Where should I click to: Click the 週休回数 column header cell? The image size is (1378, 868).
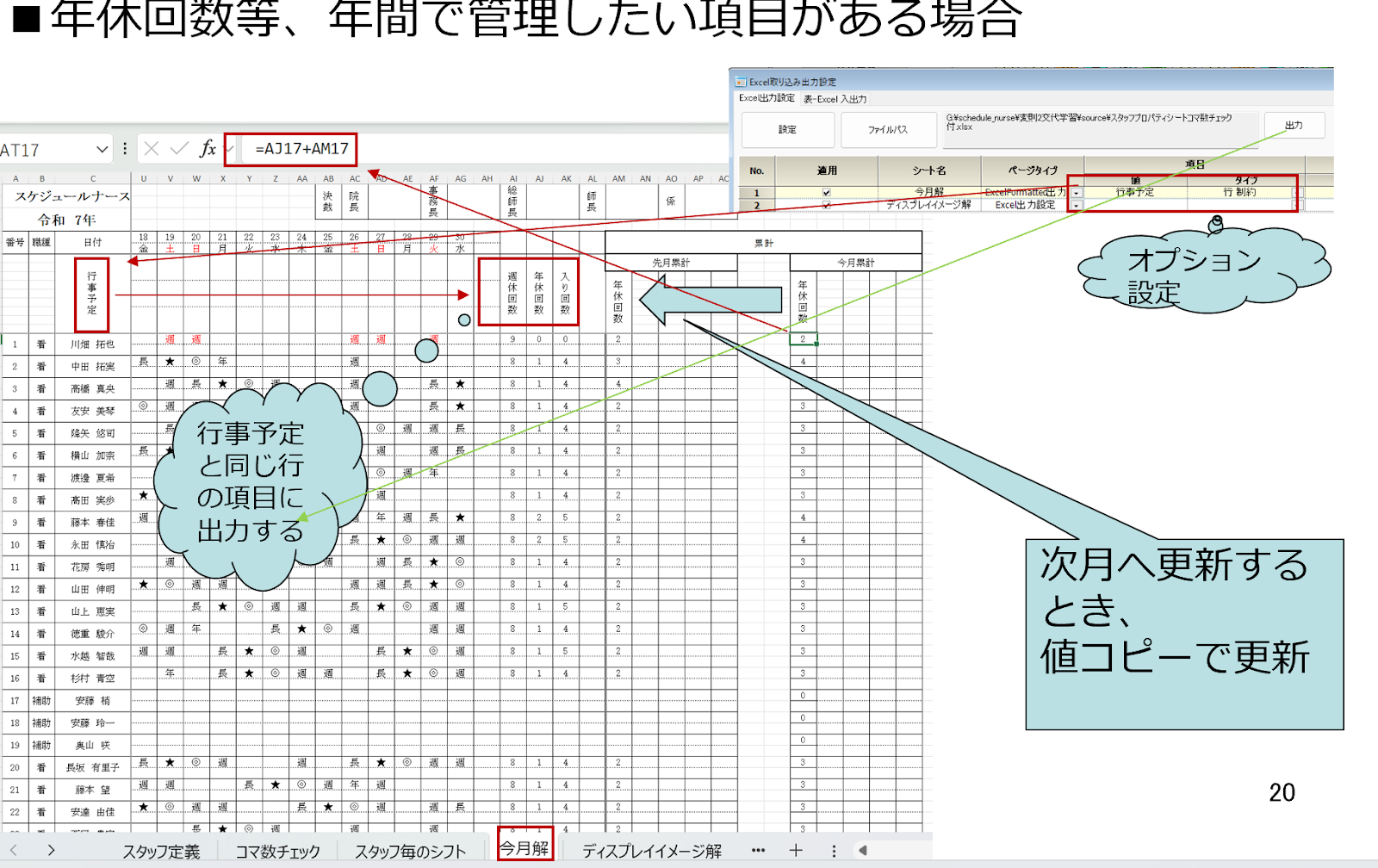(x=512, y=294)
